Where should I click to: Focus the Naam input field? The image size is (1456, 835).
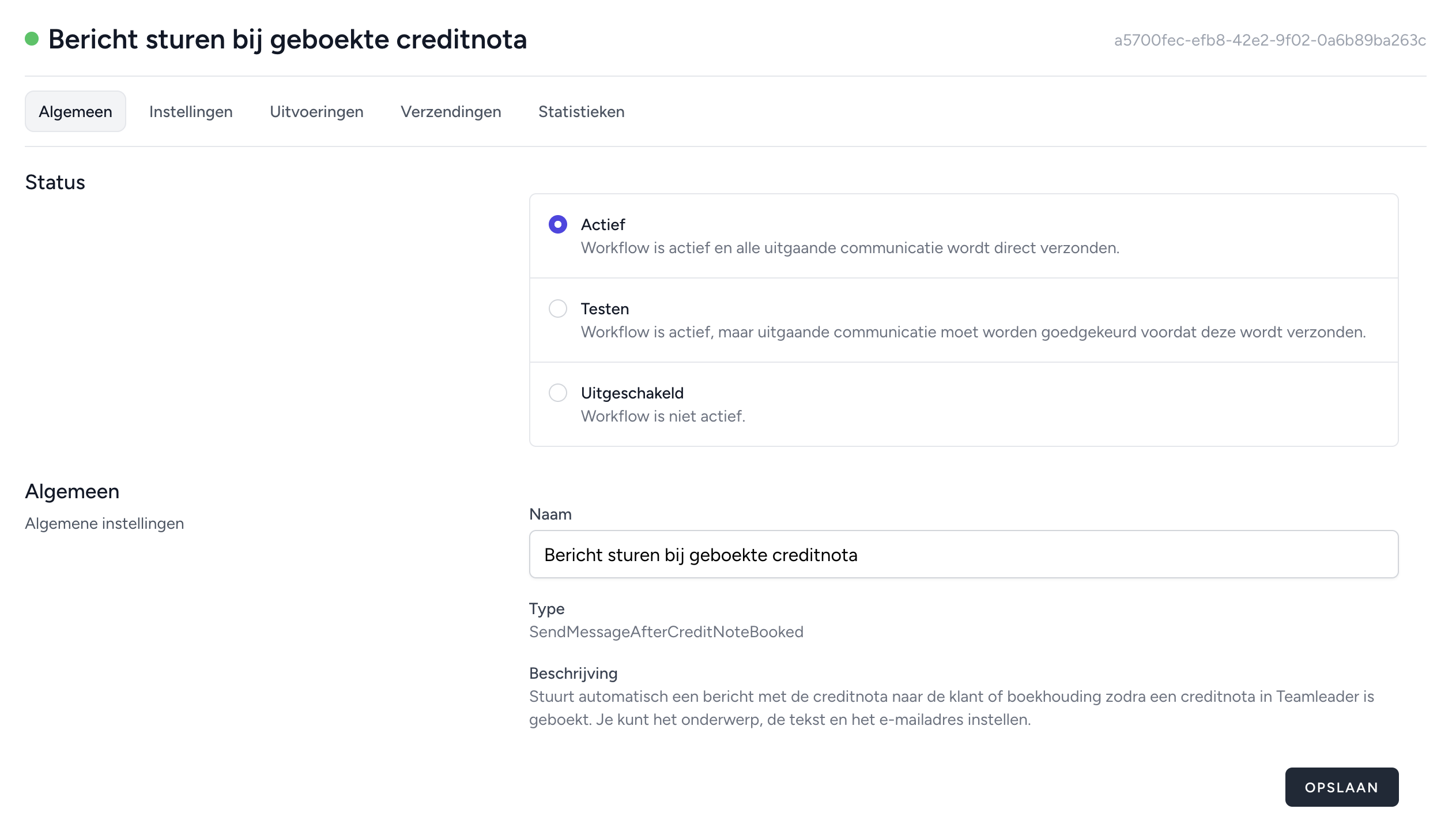964,554
